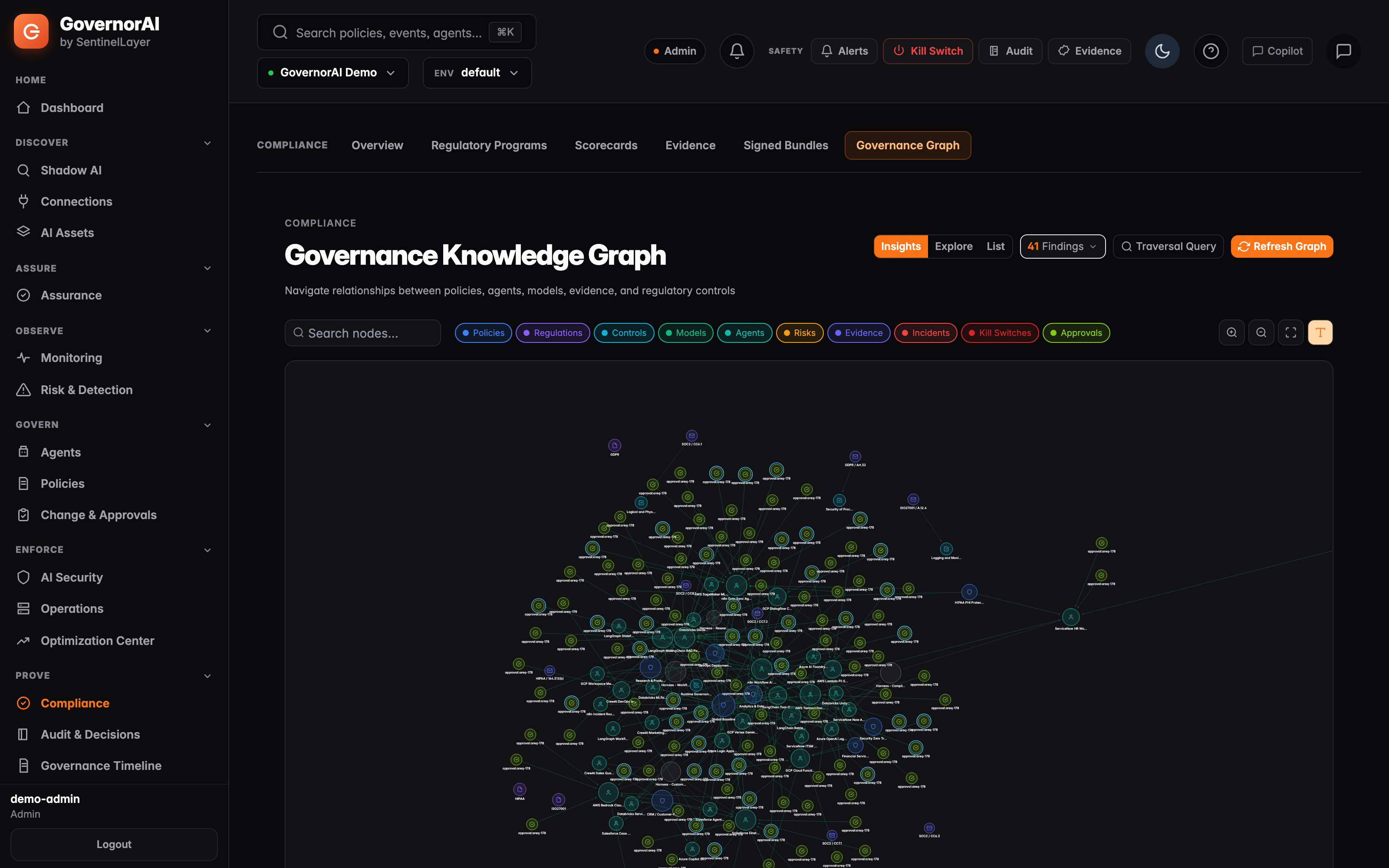This screenshot has width=1389, height=868.
Task: Open AI Assets in sidebar
Action: click(x=114, y=233)
